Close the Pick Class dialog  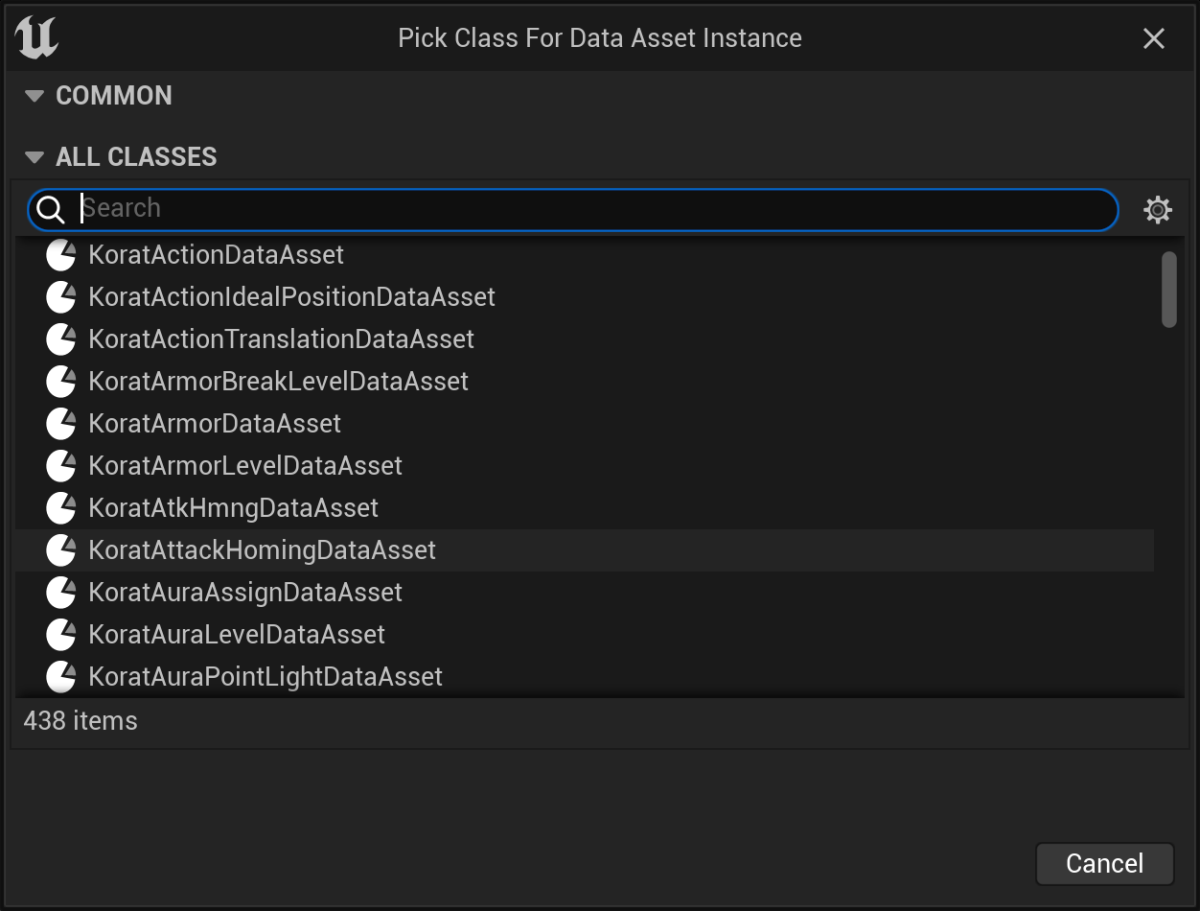1154,38
